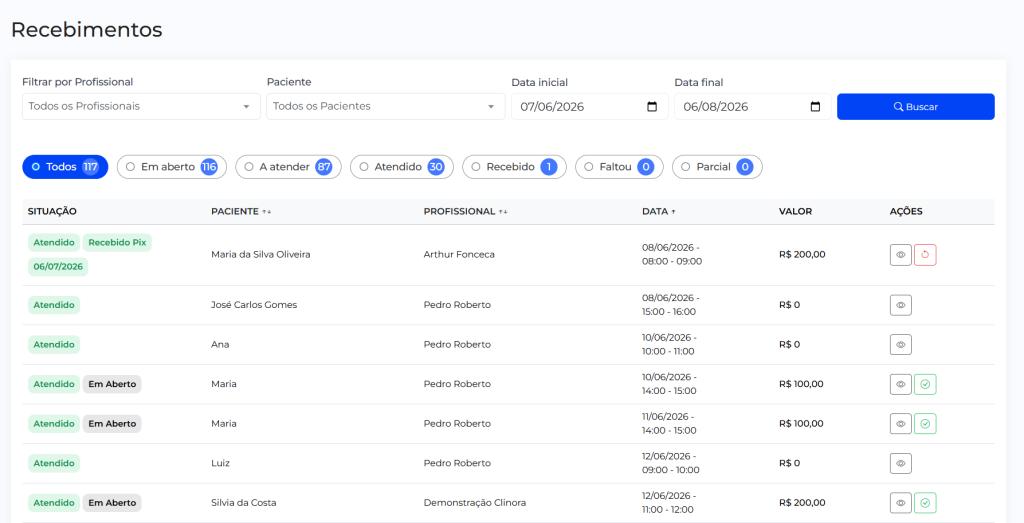1024x523 pixels.
Task: Click the Luiz patient name
Action: pos(220,464)
